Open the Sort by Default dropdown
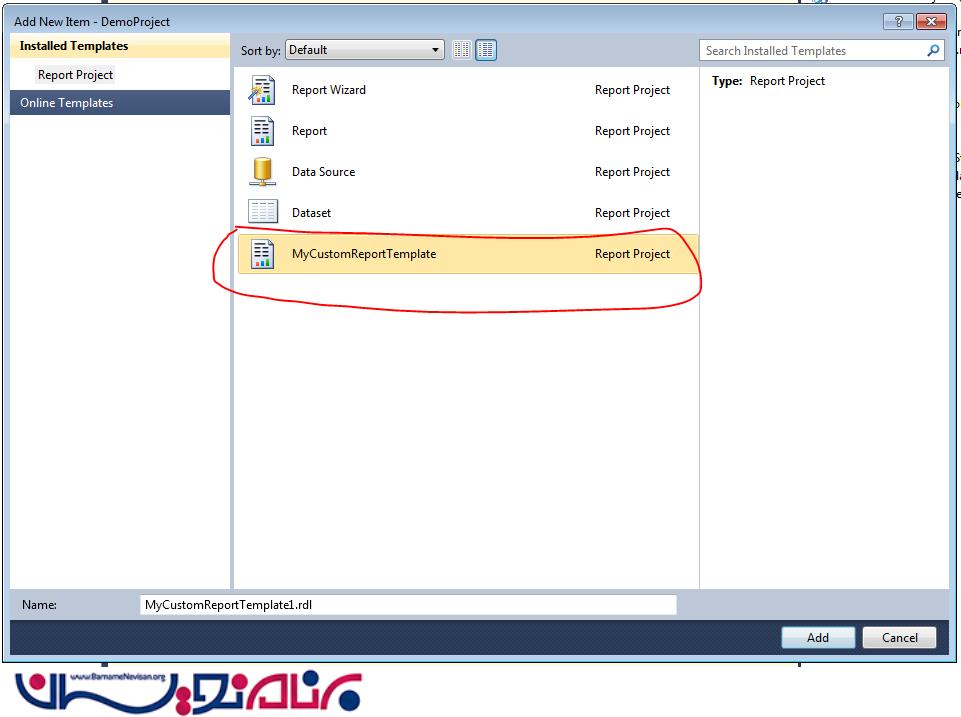This screenshot has width=961, height=717. [x=365, y=50]
